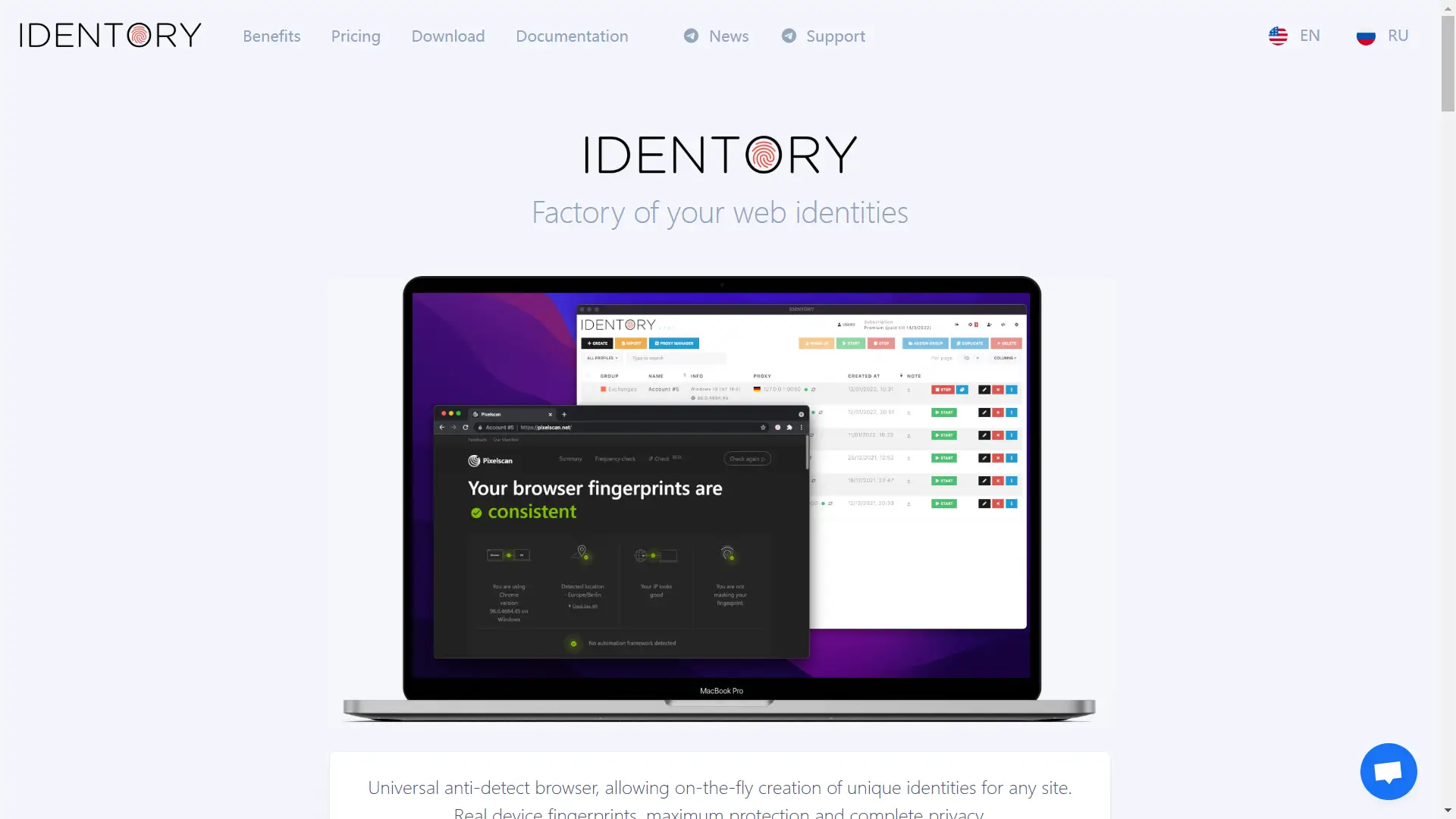Screen dimensions: 1456x819
Task: Switch language to RU
Action: [x=1385, y=35]
